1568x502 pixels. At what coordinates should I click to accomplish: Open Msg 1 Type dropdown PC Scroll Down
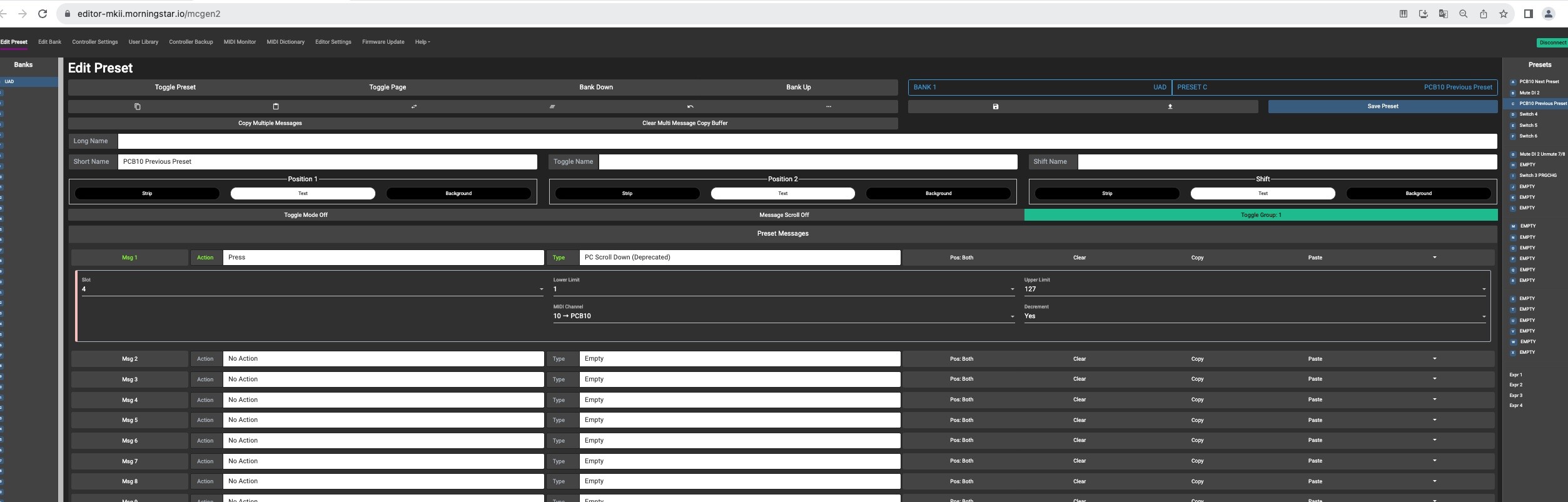click(x=740, y=258)
